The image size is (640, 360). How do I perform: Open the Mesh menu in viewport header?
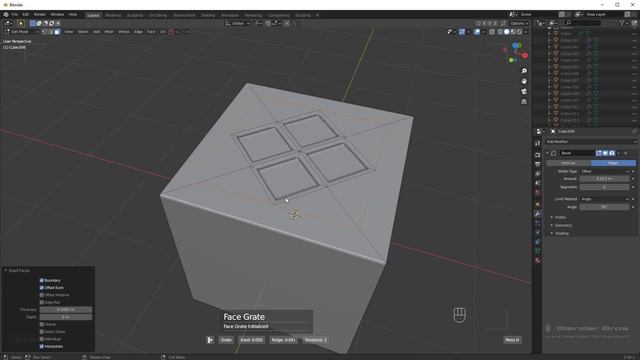tap(109, 32)
